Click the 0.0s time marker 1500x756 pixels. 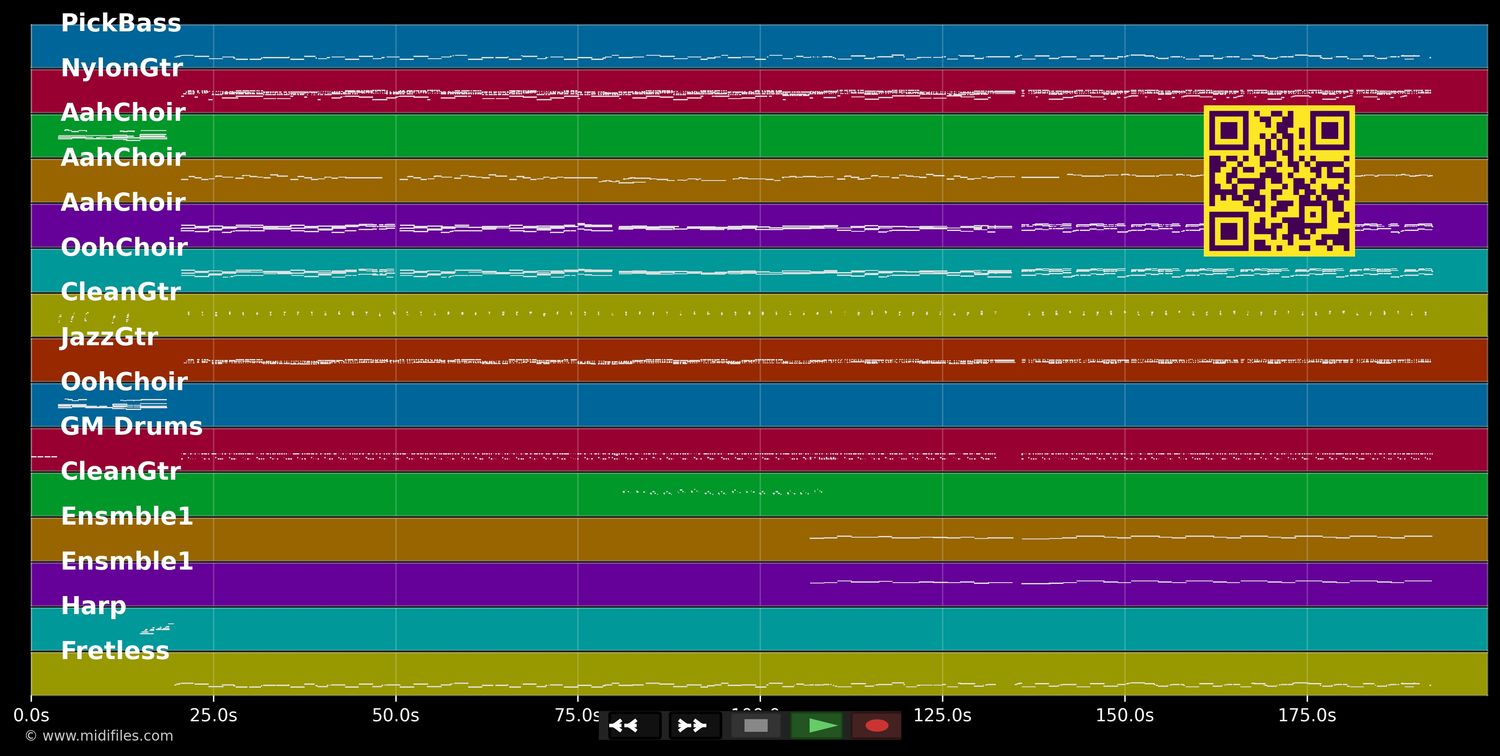click(x=31, y=715)
